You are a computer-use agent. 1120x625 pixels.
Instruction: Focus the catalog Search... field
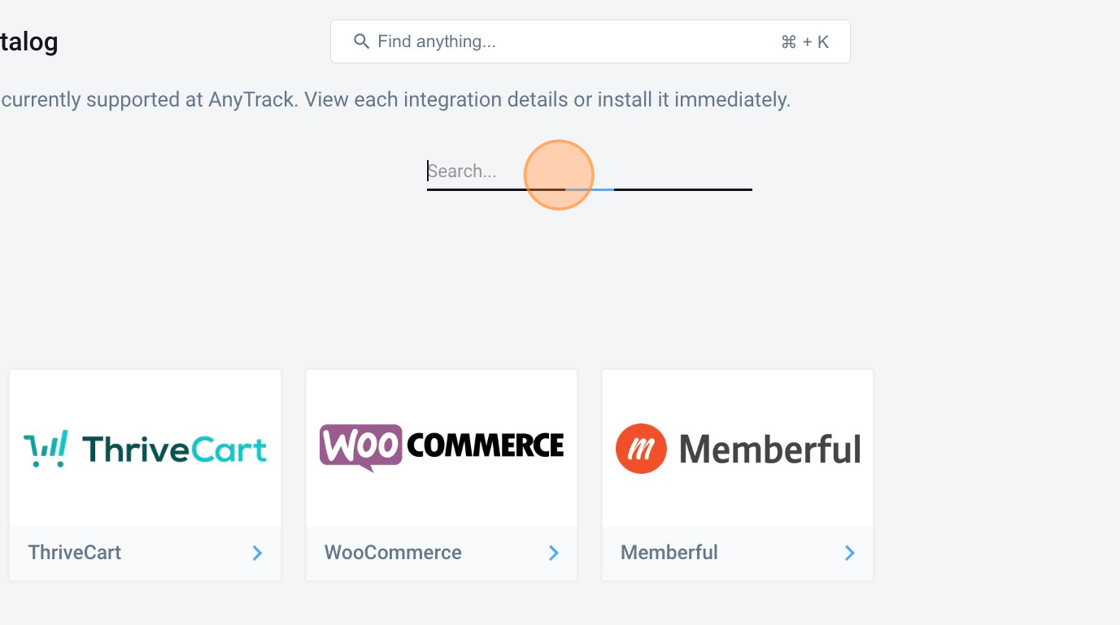point(589,171)
